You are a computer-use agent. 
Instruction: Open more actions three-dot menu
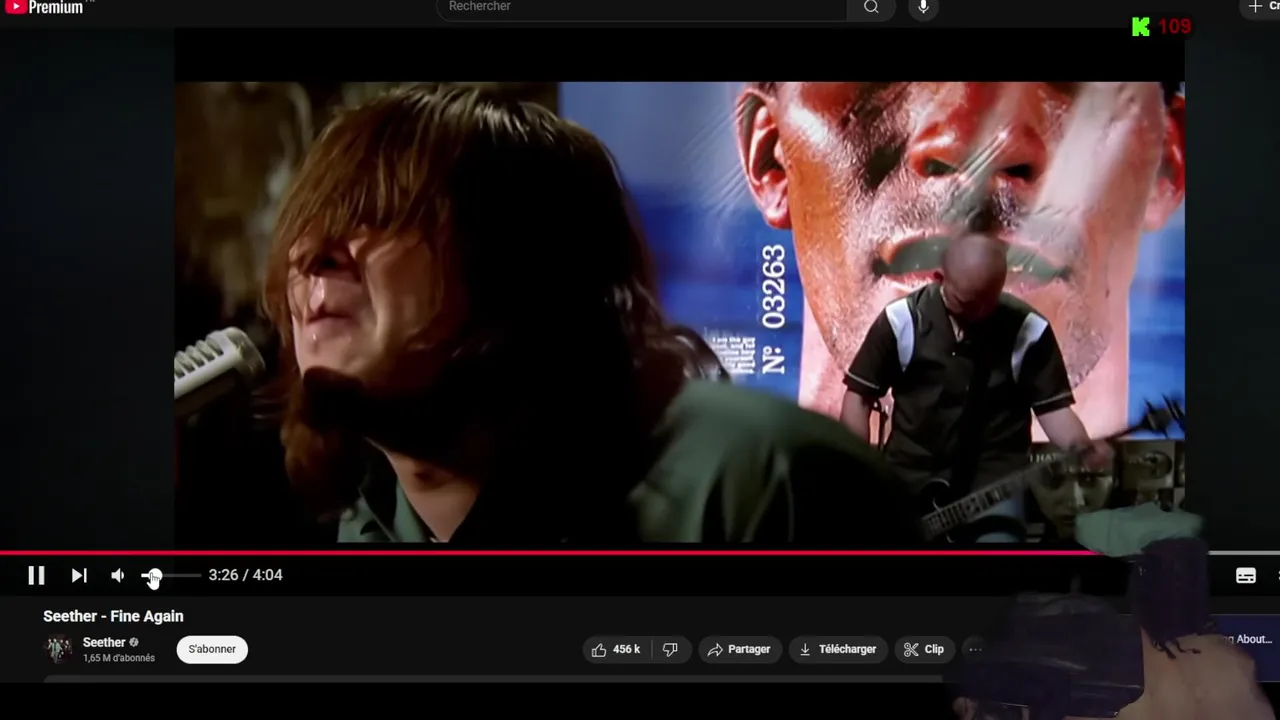tap(975, 649)
